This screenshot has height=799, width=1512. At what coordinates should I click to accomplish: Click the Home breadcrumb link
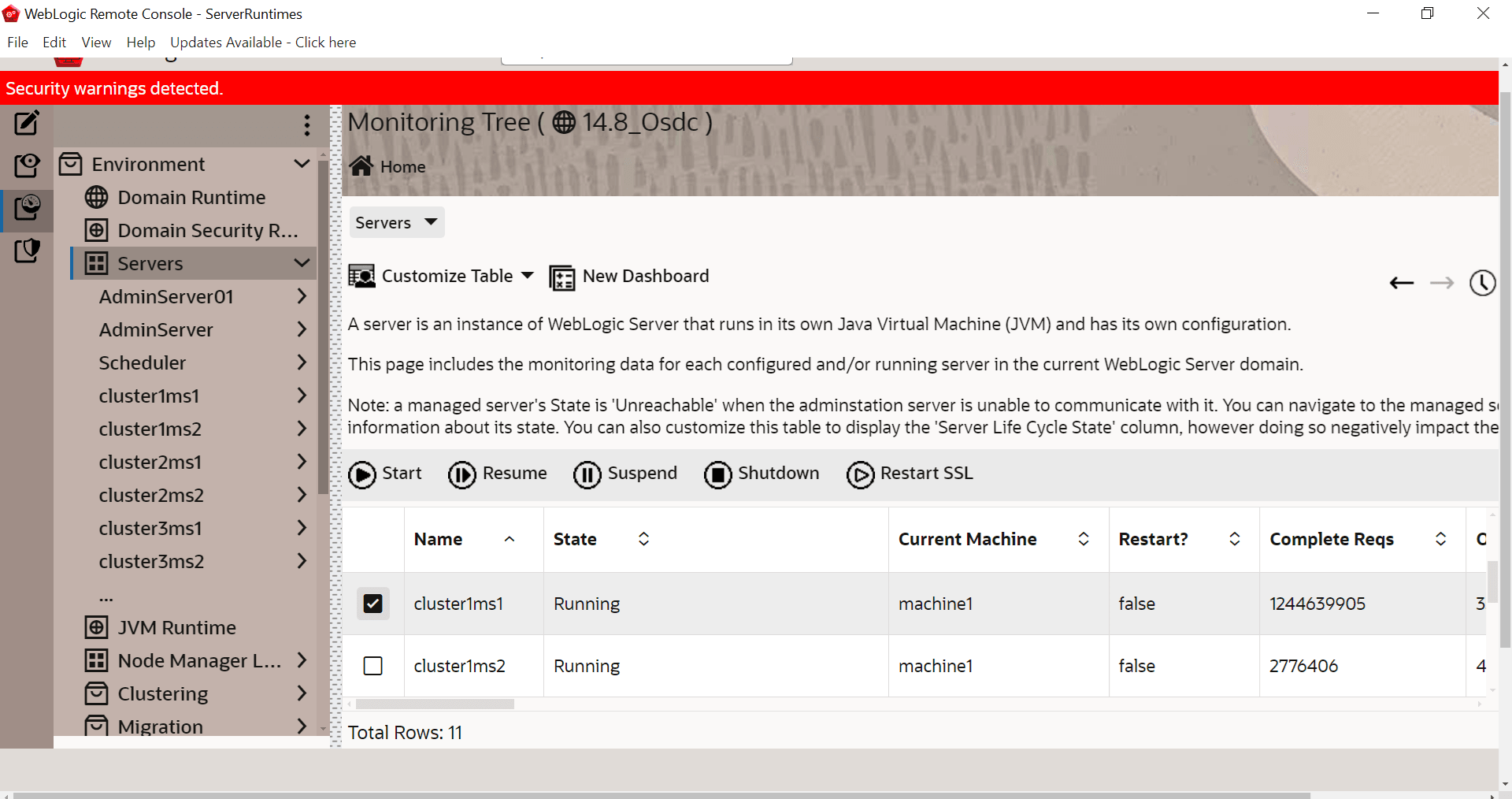pyautogui.click(x=402, y=167)
